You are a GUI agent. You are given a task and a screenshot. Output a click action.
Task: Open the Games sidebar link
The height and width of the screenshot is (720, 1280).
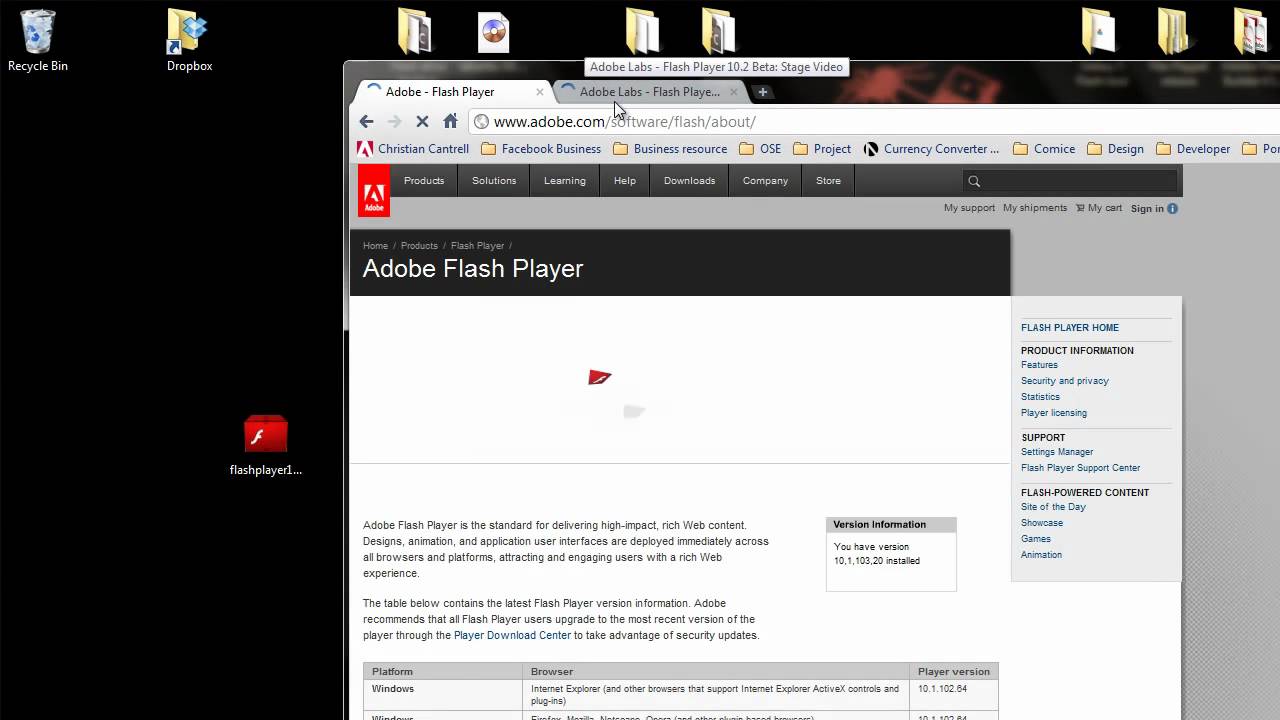(1036, 539)
